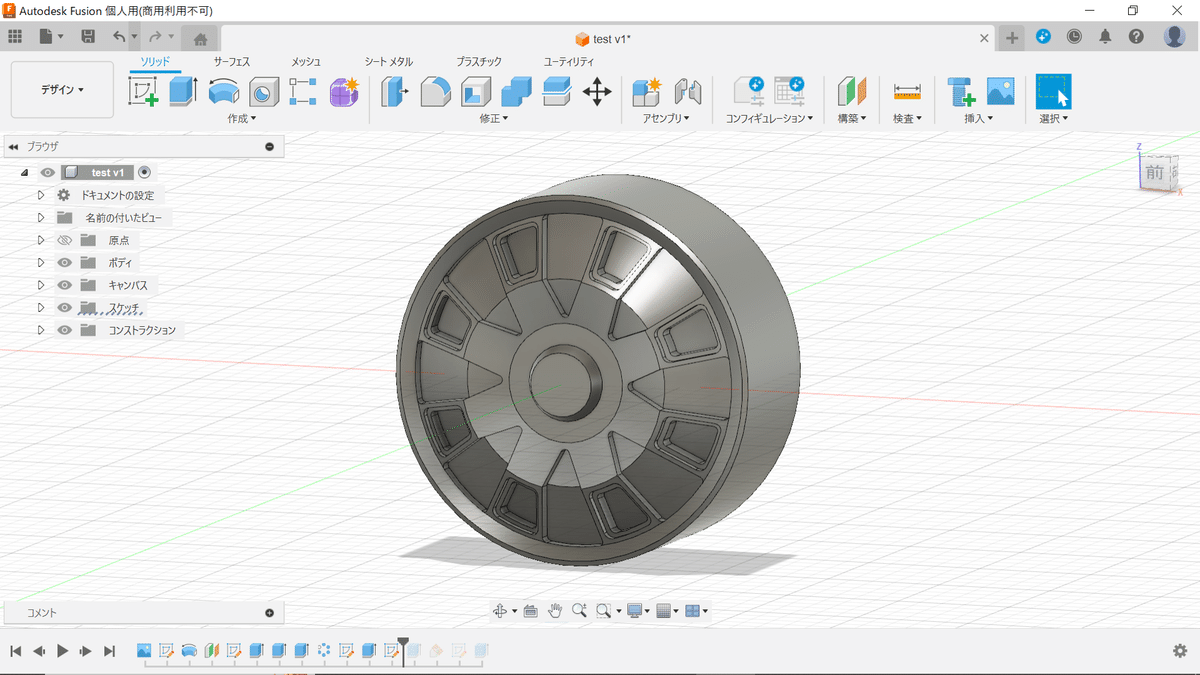Hide the ボディ folder
The width and height of the screenshot is (1200, 675).
click(x=65, y=263)
